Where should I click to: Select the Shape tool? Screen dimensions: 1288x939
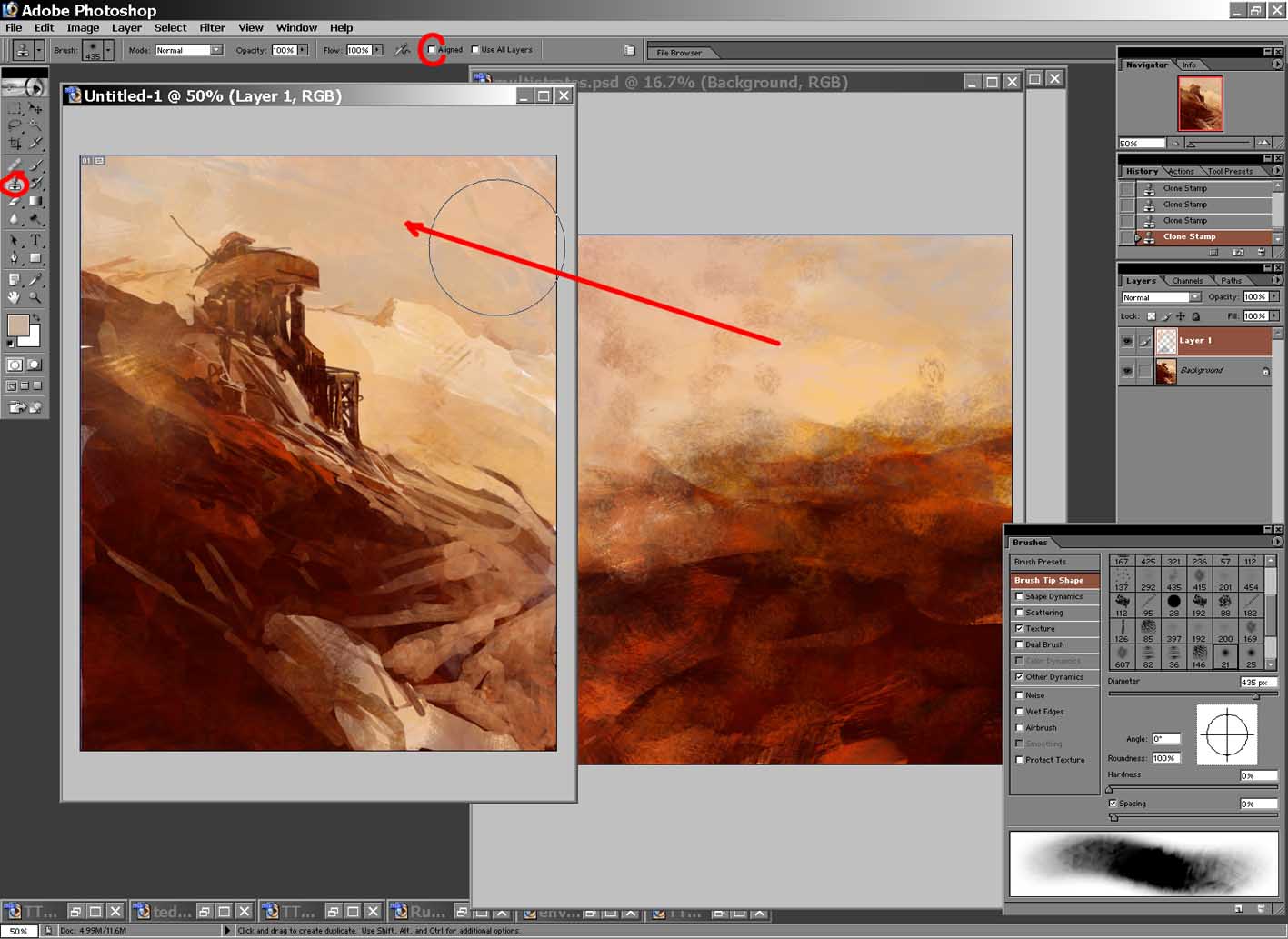tap(35, 258)
